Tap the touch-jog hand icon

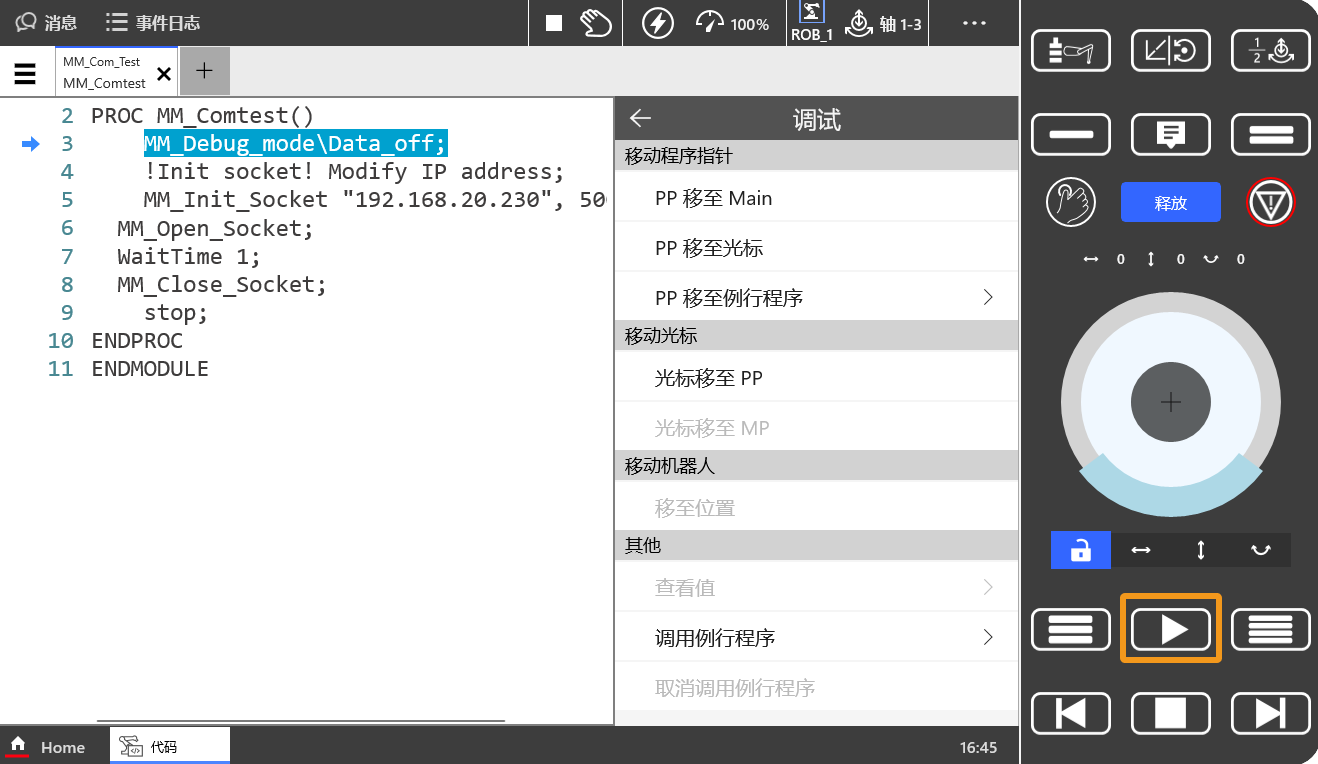click(1071, 202)
